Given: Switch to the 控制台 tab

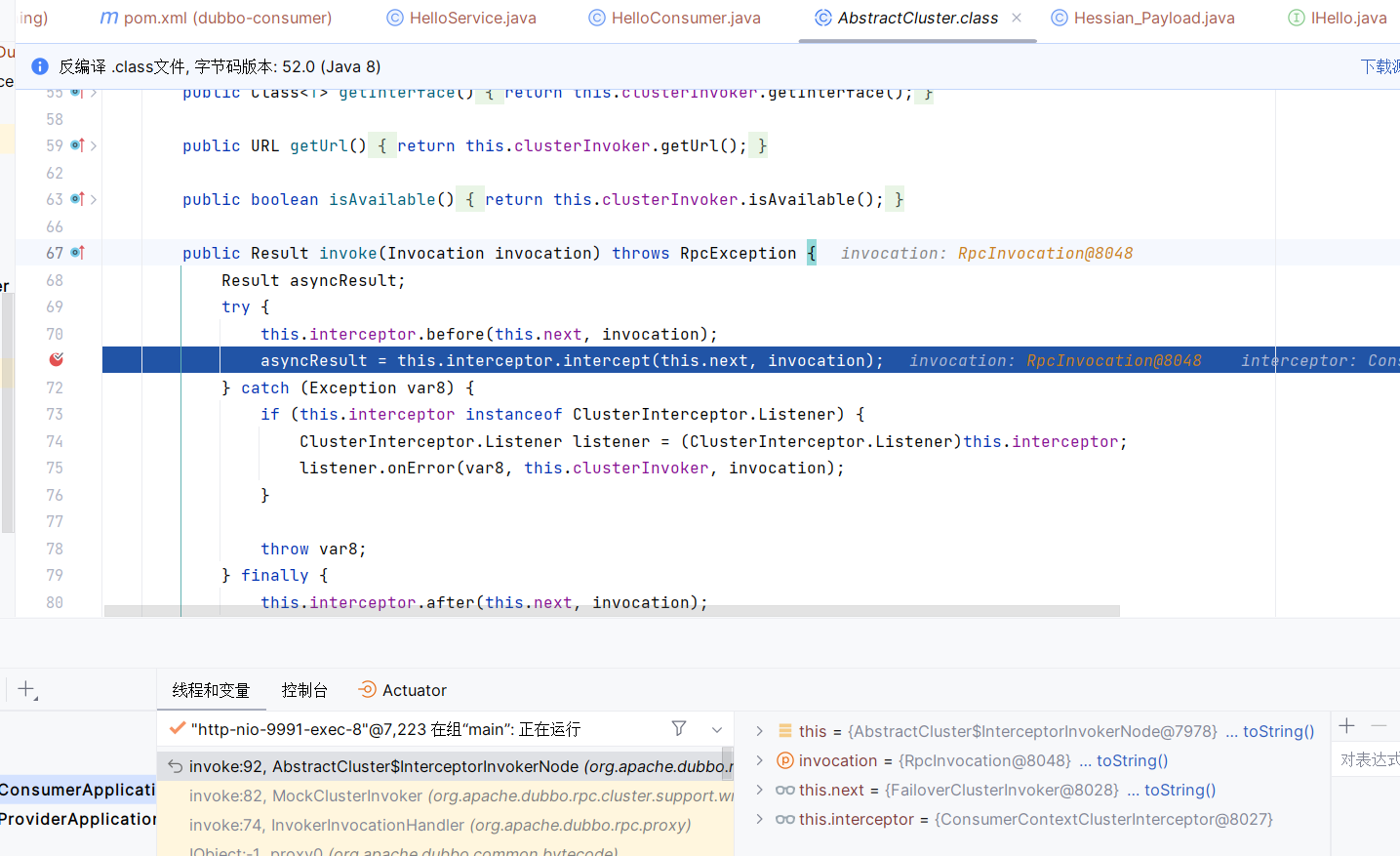Looking at the screenshot, I should [x=304, y=690].
